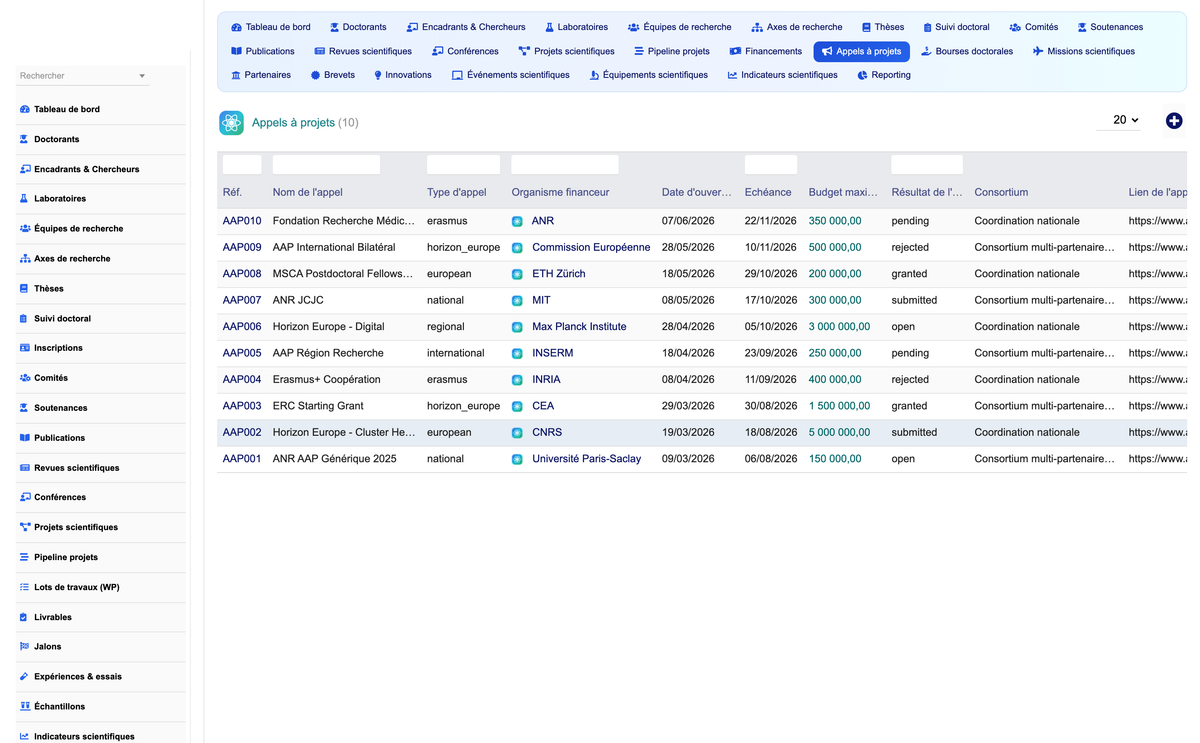
Task: Click sidebar Axes de recherche hierarchy icon
Action: (25, 258)
